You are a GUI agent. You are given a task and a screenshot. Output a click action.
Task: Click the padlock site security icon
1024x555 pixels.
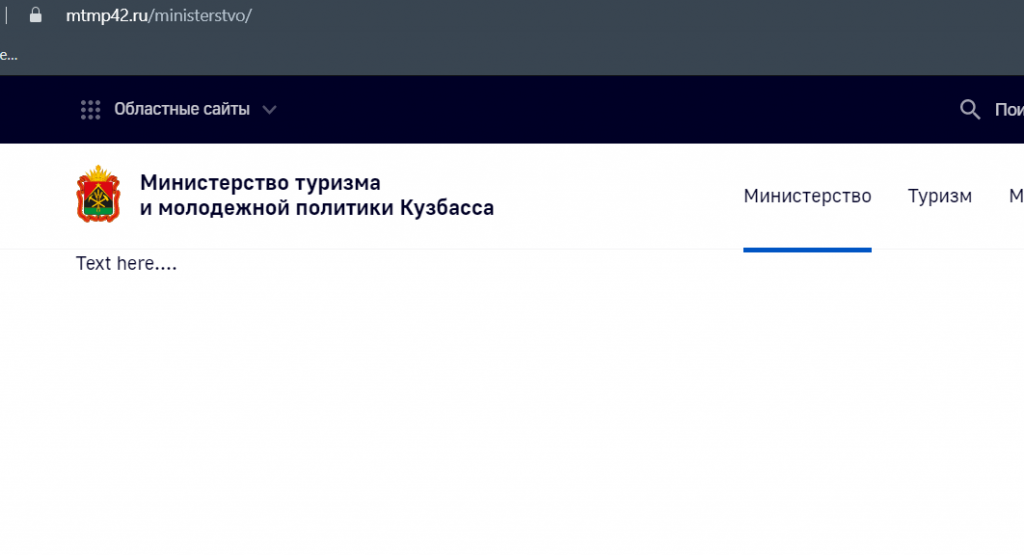coord(35,15)
